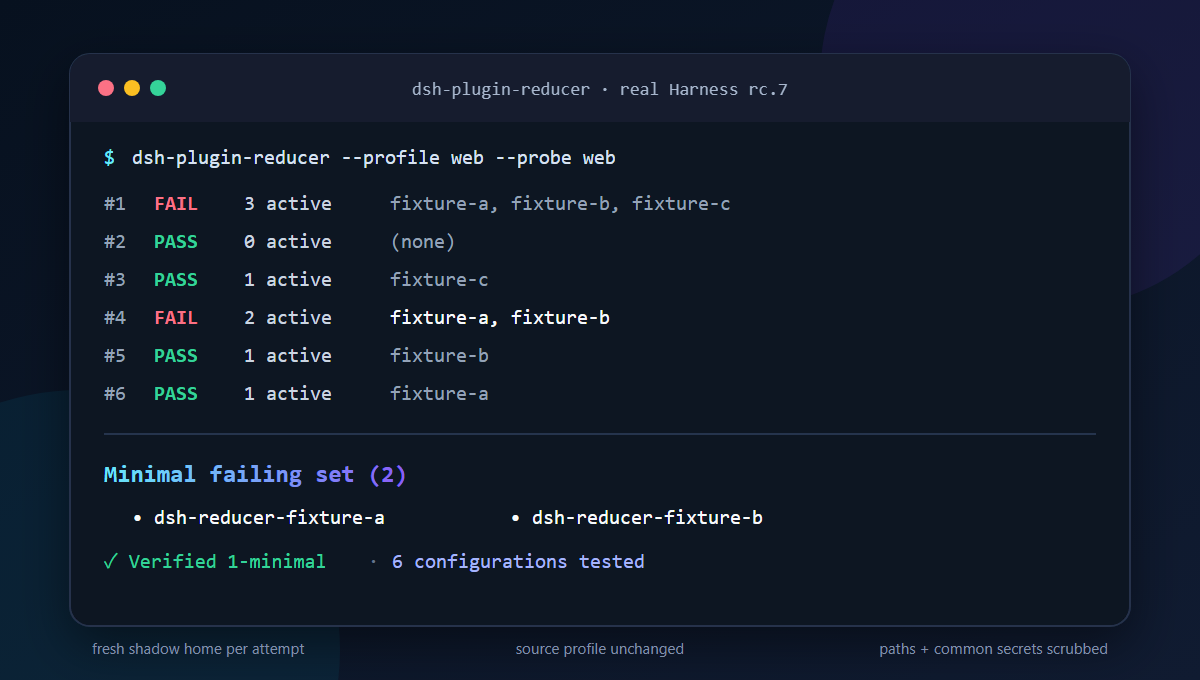1200x680 pixels.
Task: Click row number '#1'
Action: 115,204
